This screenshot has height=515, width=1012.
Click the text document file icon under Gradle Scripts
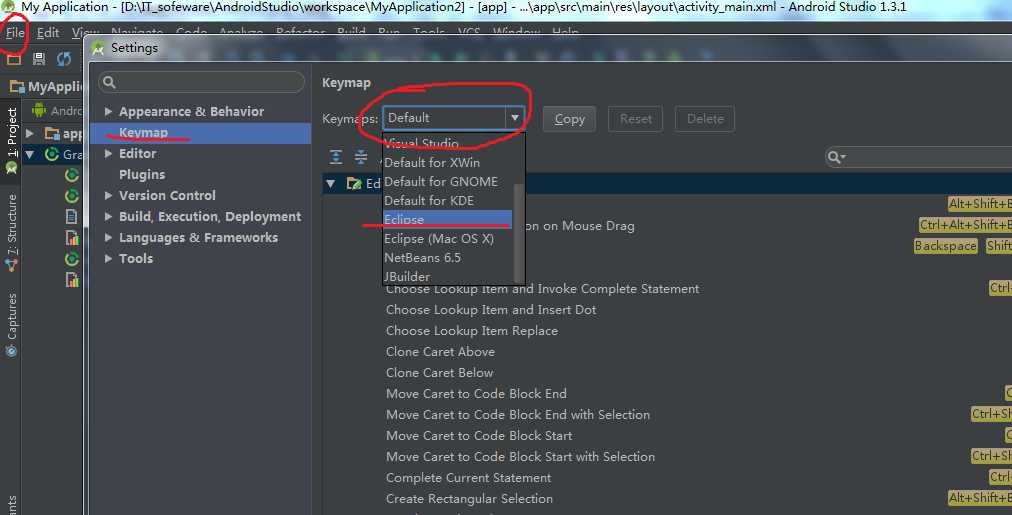click(72, 217)
